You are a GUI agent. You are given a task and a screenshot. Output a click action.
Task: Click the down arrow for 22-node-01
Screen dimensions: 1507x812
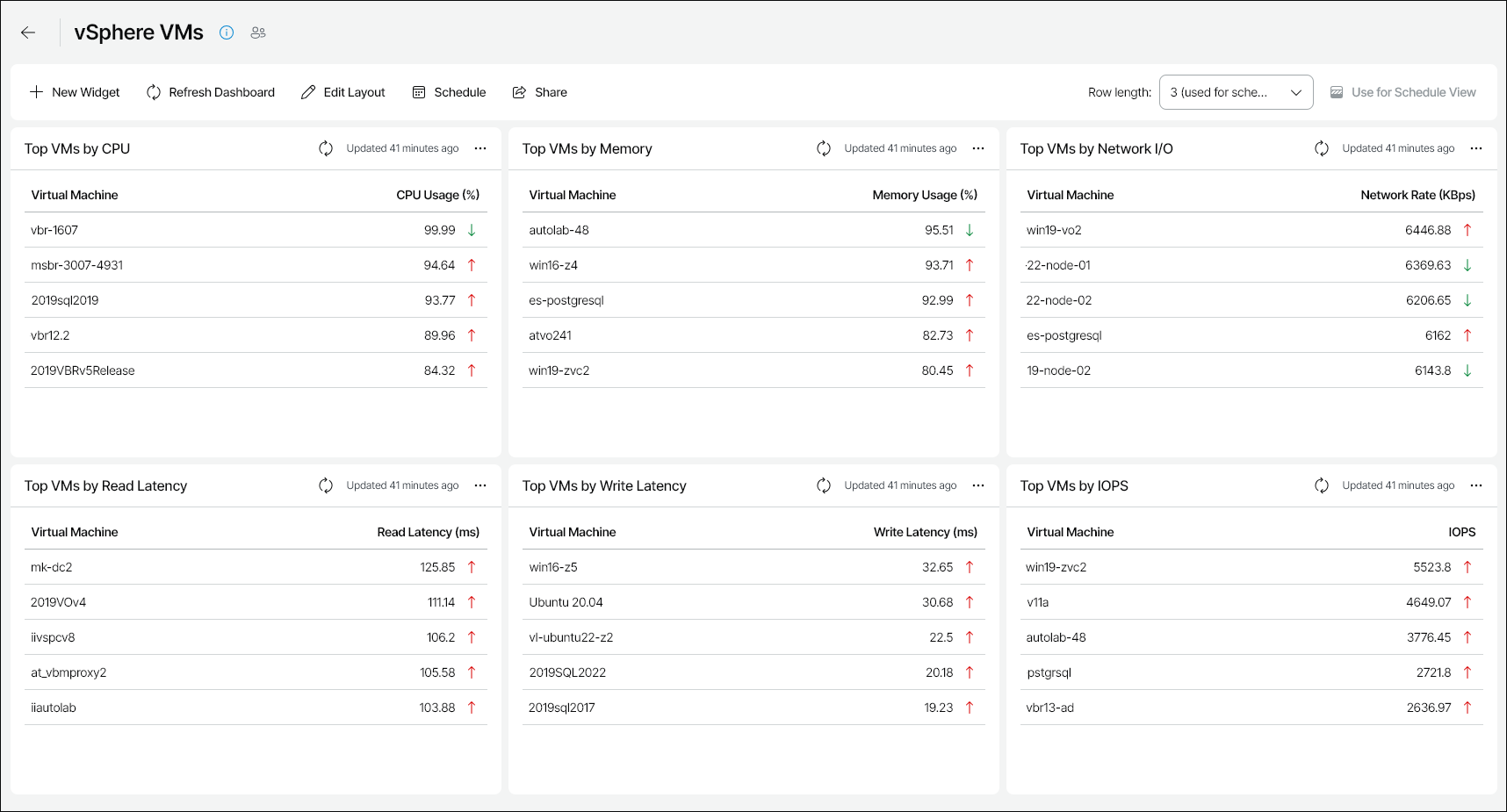pos(1467,265)
